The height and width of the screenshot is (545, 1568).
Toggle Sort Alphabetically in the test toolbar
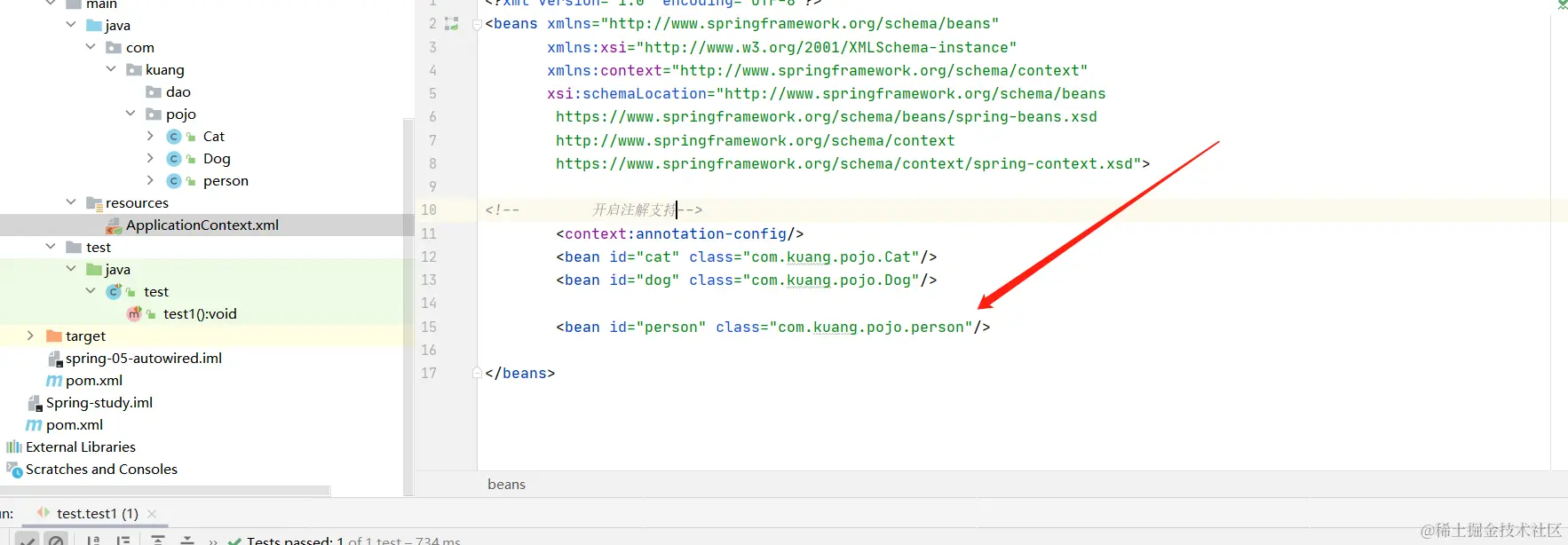pyautogui.click(x=93, y=540)
